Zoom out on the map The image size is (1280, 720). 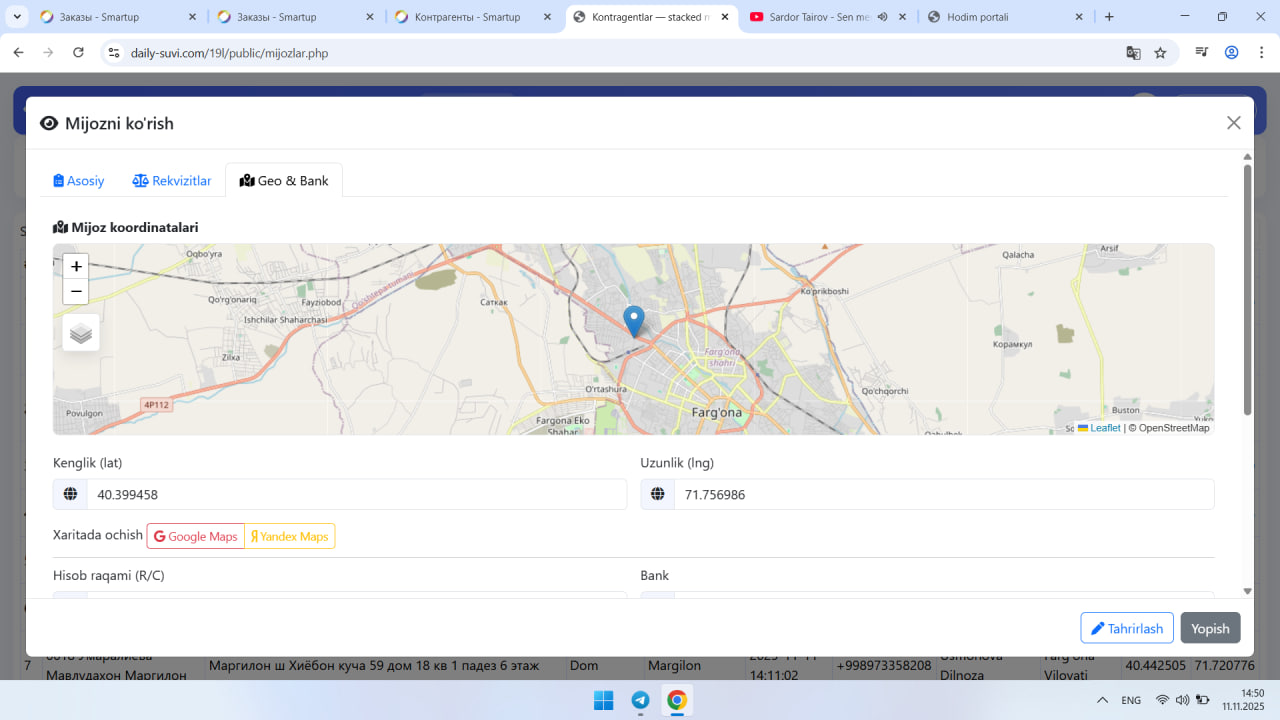[x=76, y=292]
